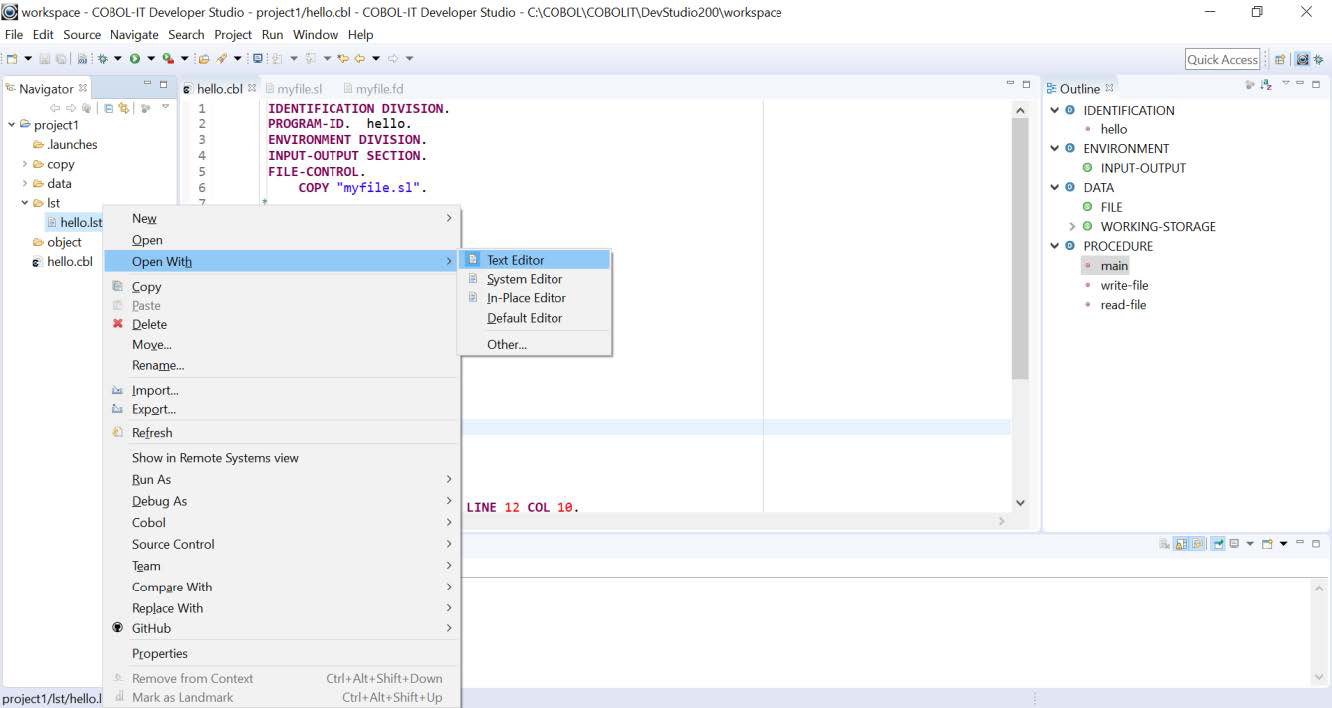Expand WORKING-STORAGE in the Outline view
This screenshot has width=1332, height=708.
(x=1071, y=226)
